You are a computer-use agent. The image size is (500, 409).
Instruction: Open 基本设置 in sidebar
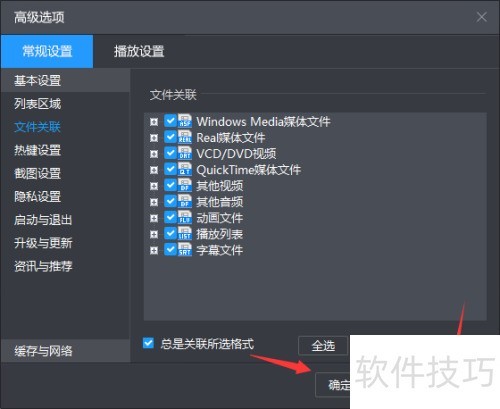65,81
